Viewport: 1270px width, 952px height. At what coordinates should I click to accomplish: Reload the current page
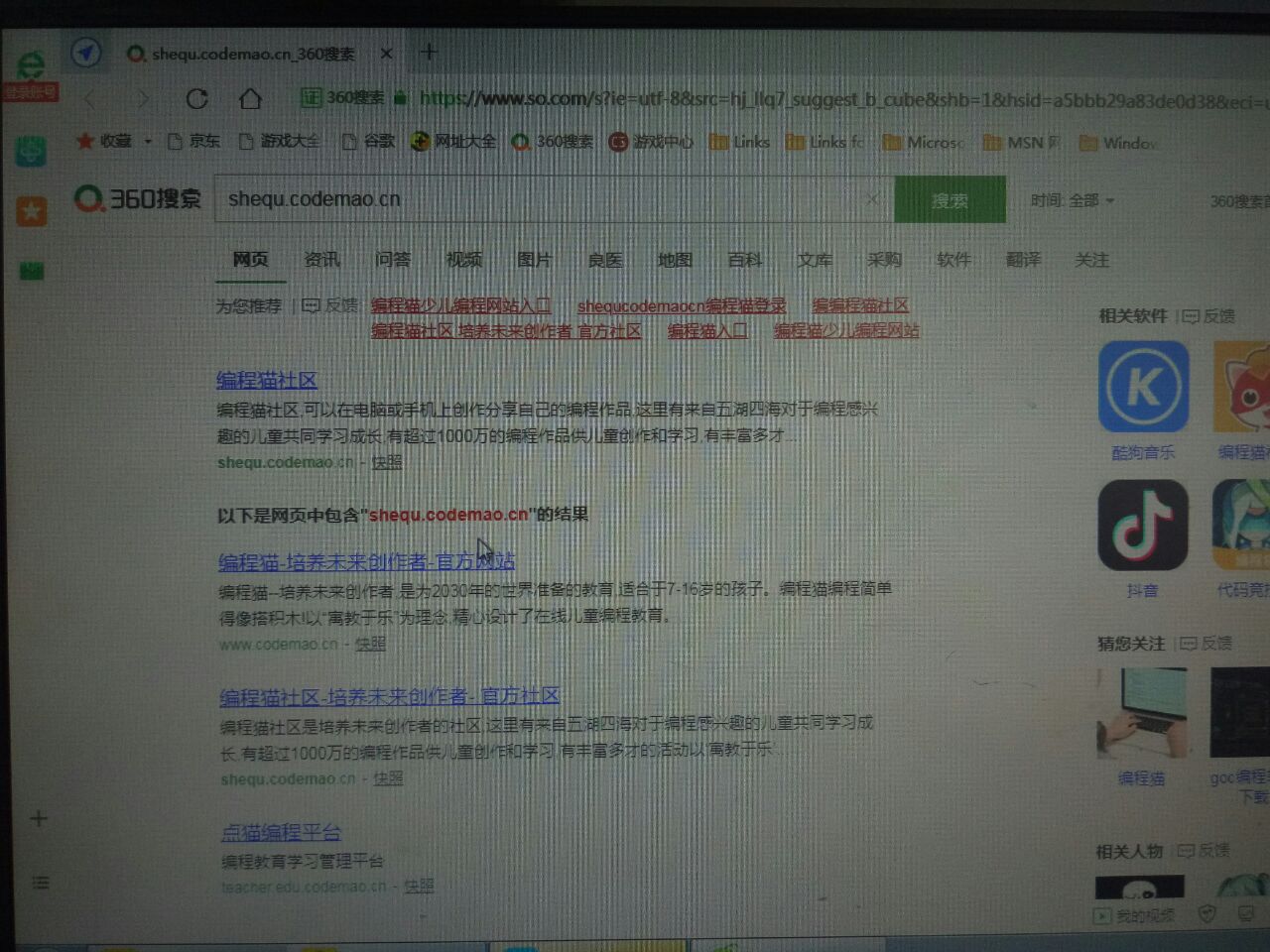point(196,98)
